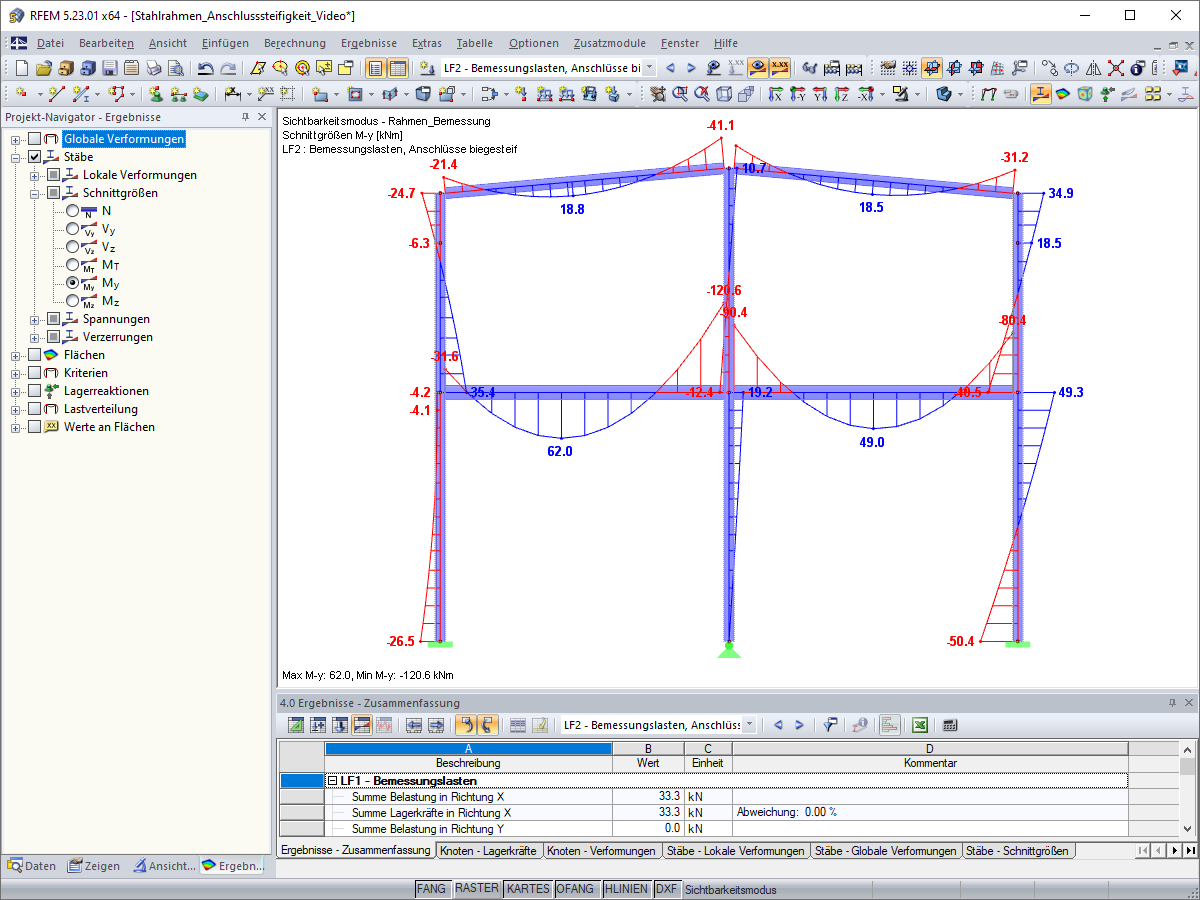Toggle Globale Verformungen checkbox
Screen dimensions: 1200x900
pyautogui.click(x=35, y=139)
